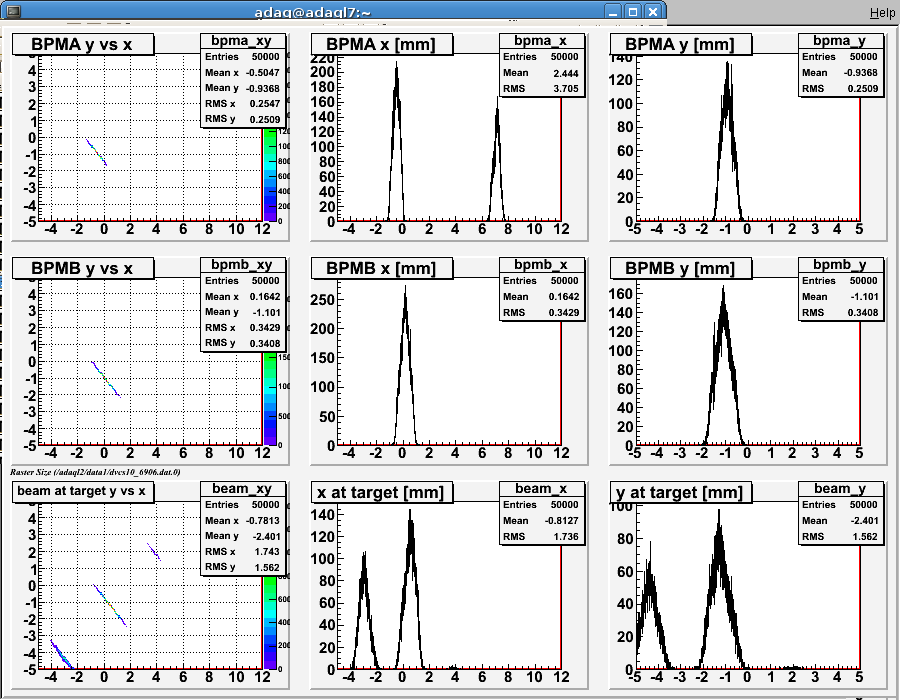Click the 'BPMB y [mm]' plot title
The height and width of the screenshot is (700, 900).
pyautogui.click(x=680, y=268)
